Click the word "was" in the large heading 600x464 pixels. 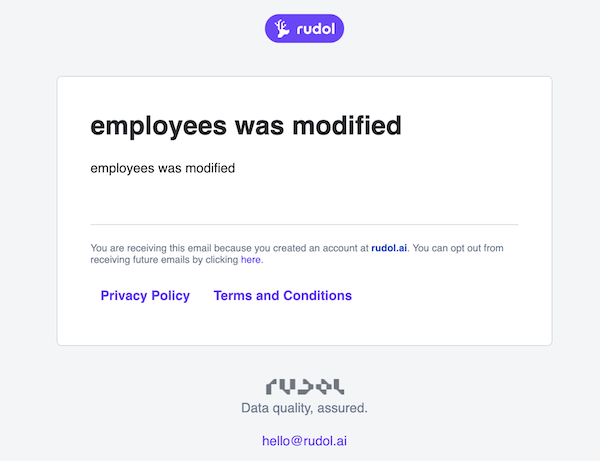click(x=259, y=127)
